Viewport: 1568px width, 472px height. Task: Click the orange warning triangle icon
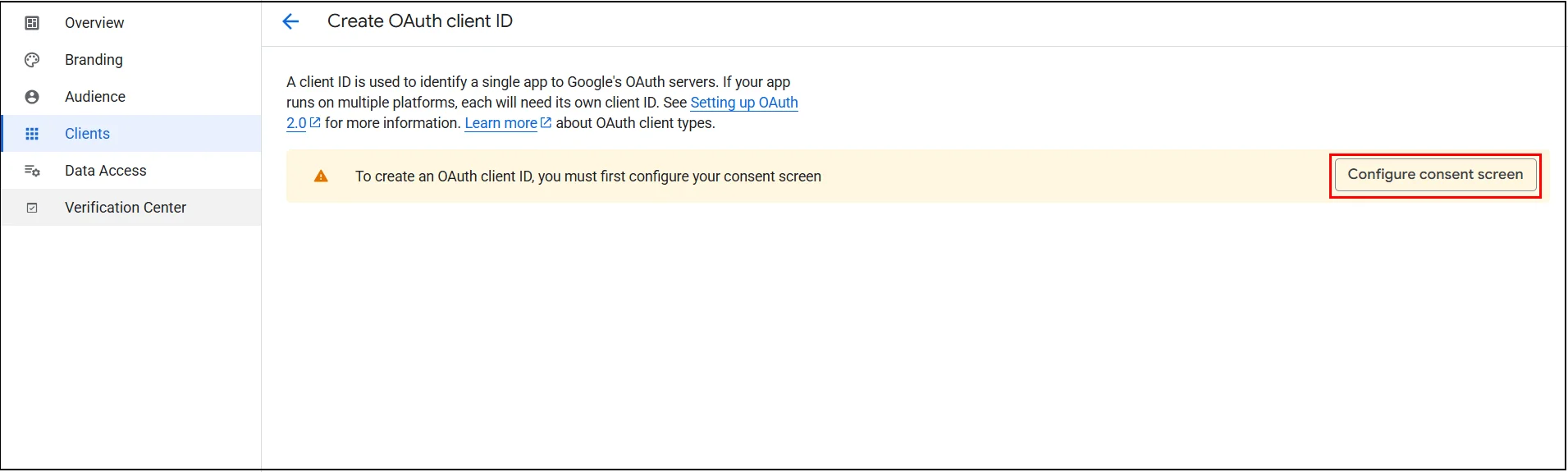click(321, 176)
